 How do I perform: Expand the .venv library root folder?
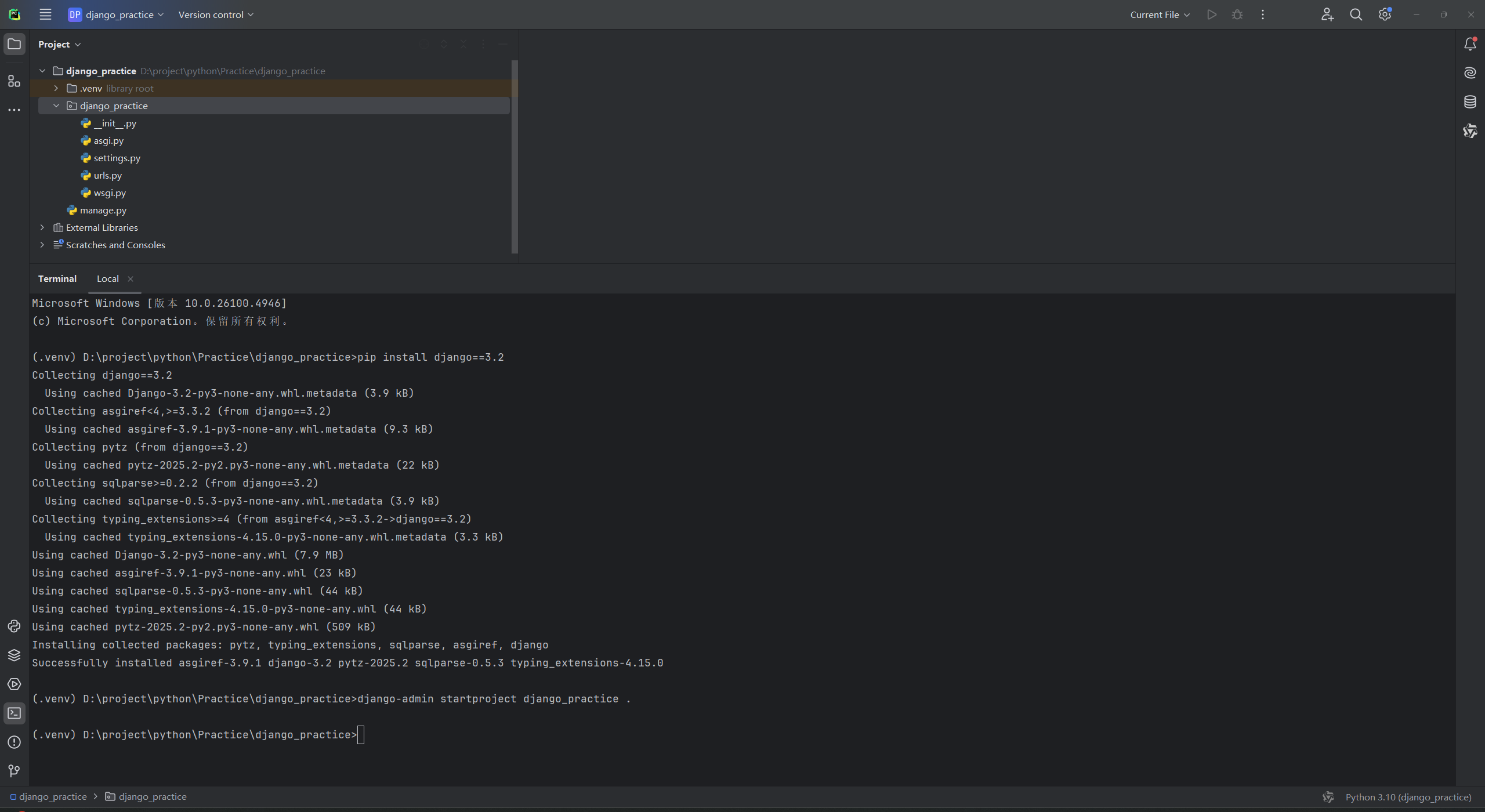(x=56, y=88)
